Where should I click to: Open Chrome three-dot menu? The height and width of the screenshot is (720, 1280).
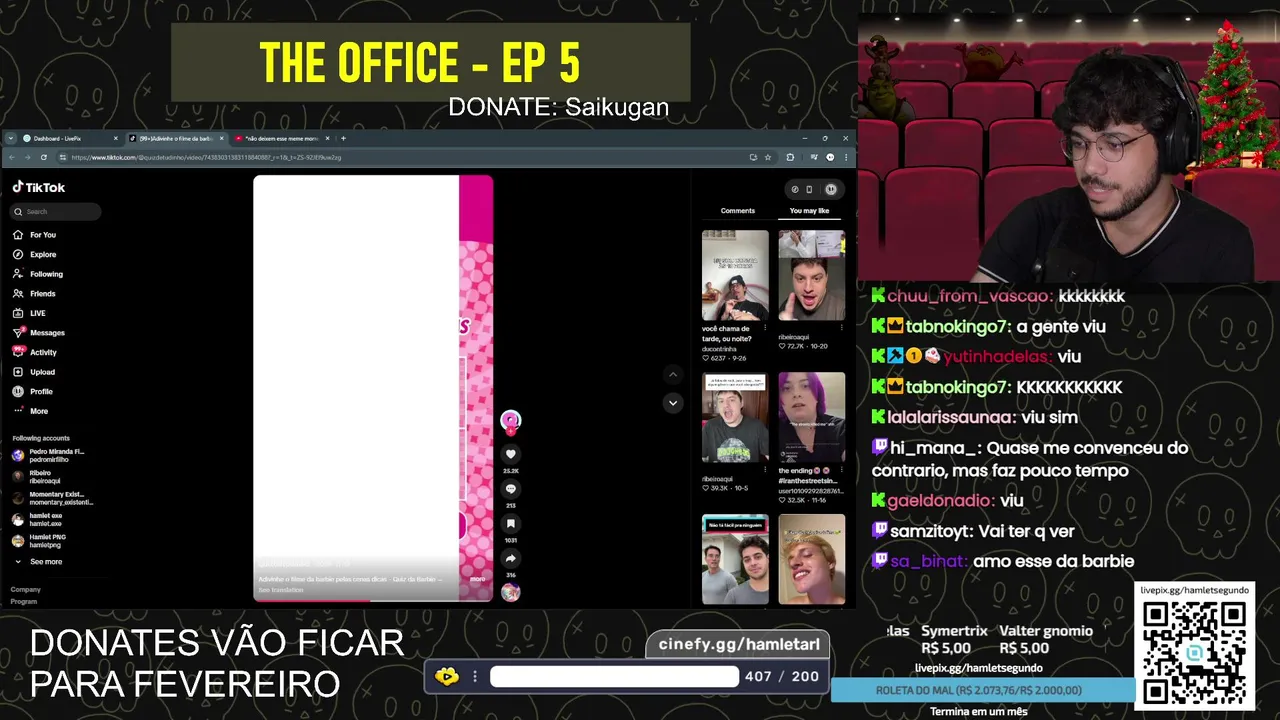[847, 157]
